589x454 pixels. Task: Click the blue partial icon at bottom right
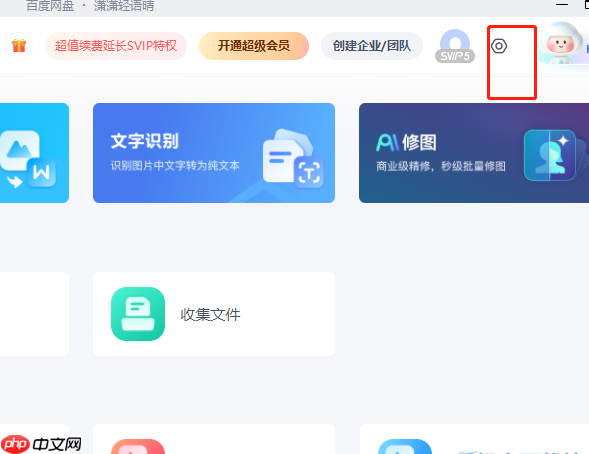click(405, 446)
